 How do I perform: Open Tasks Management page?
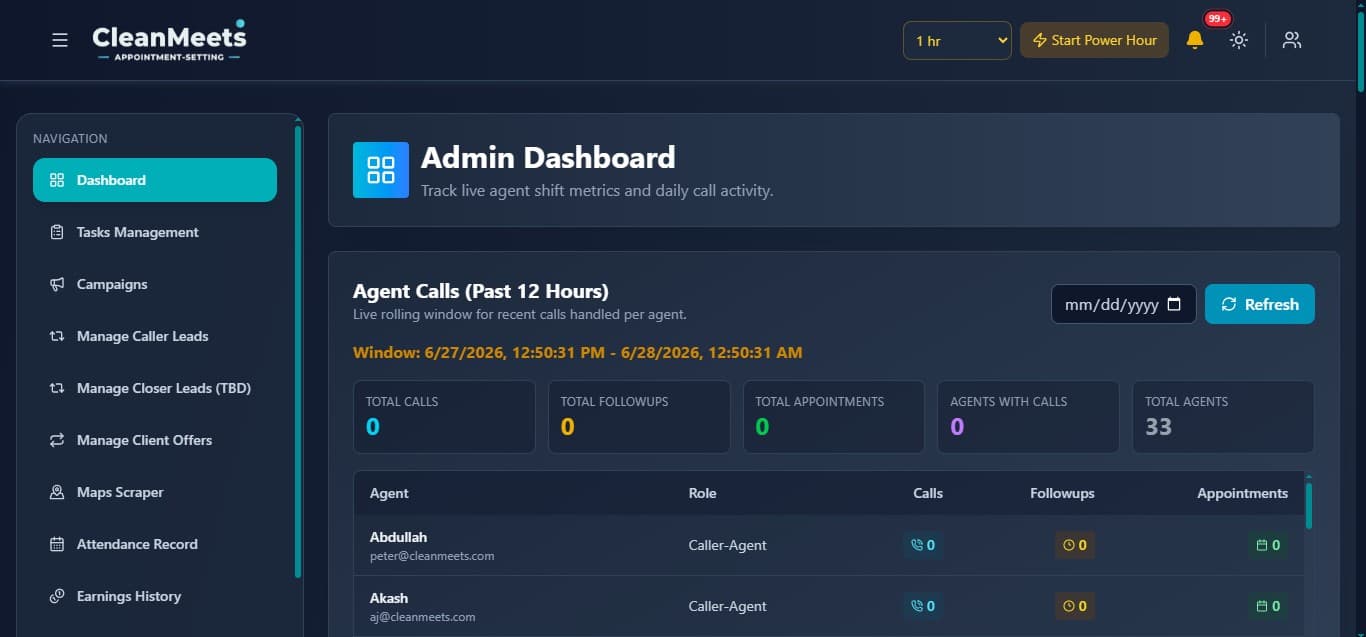pyautogui.click(x=155, y=232)
